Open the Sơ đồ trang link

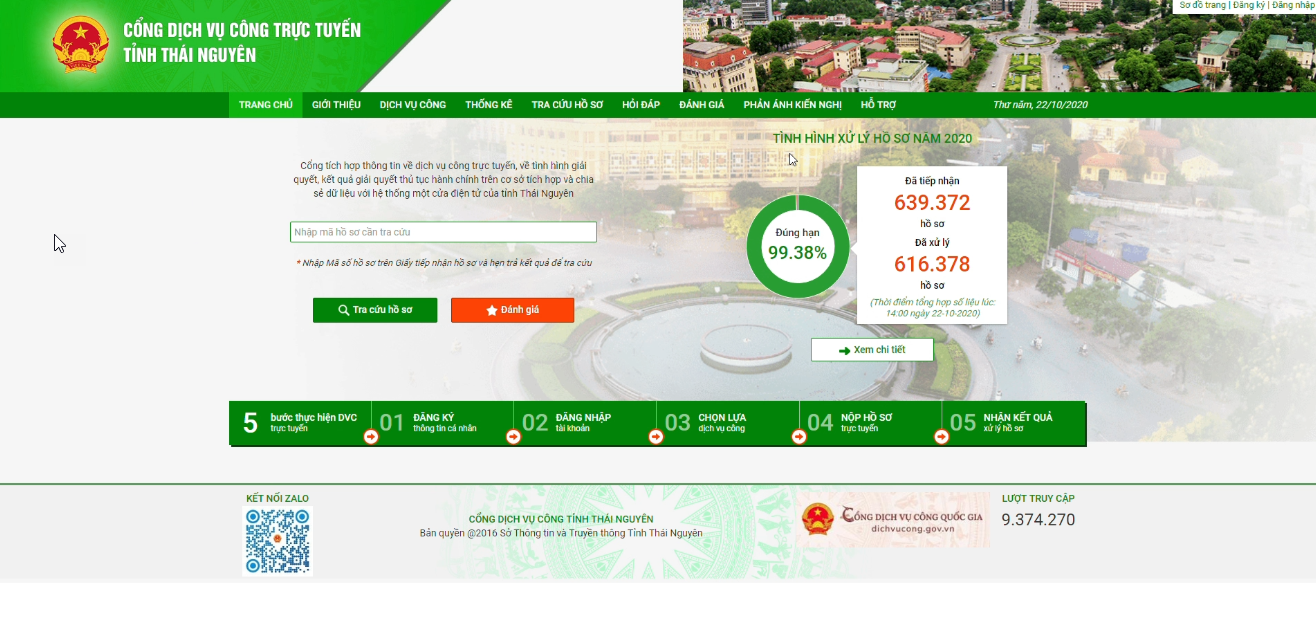pos(1203,6)
